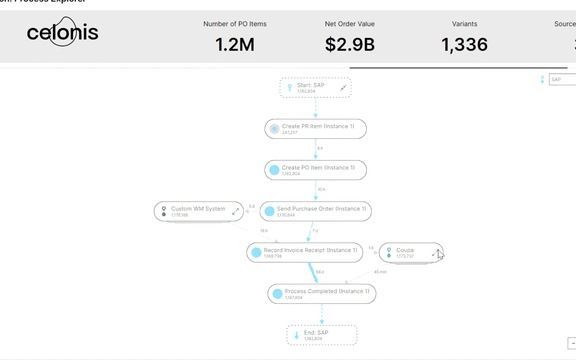Click the SAP input field at top right

[x=562, y=79]
